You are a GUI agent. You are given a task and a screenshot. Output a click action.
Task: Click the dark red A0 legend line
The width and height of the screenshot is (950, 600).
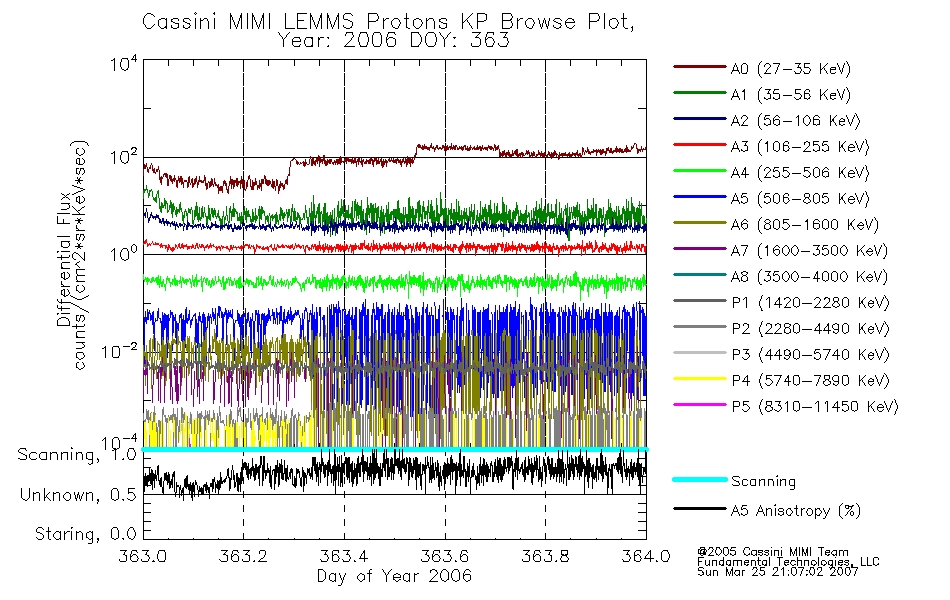[700, 67]
